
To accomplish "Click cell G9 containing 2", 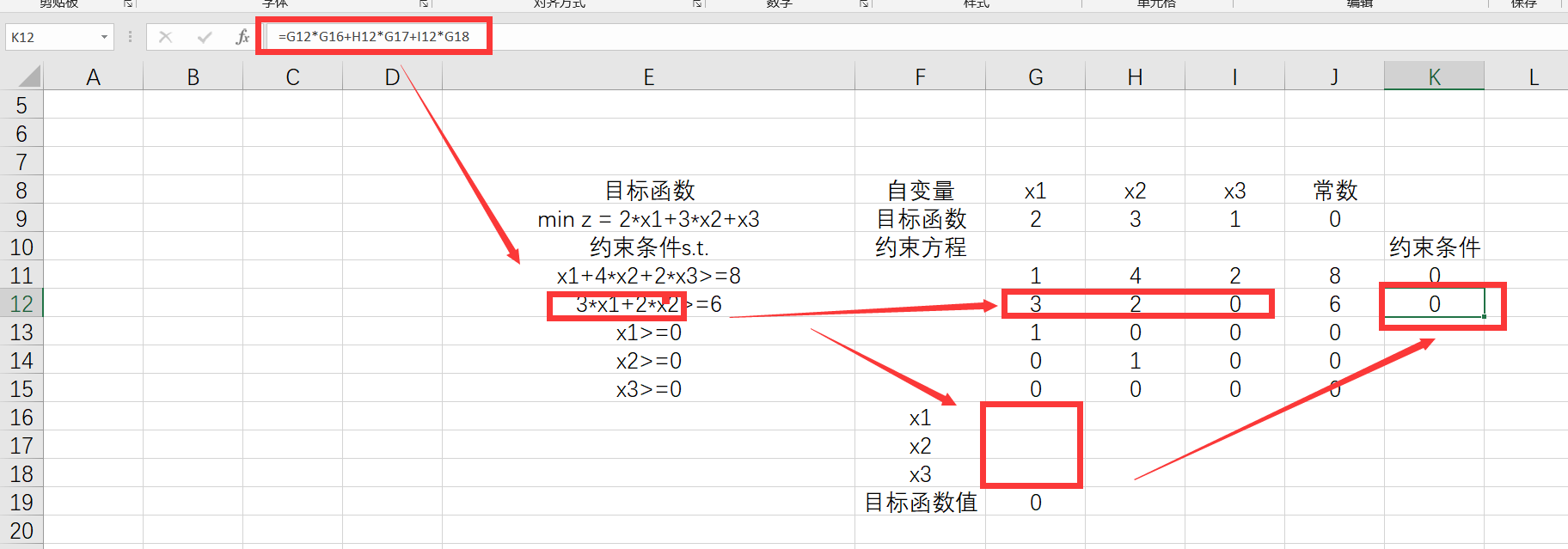I will point(1036,219).
